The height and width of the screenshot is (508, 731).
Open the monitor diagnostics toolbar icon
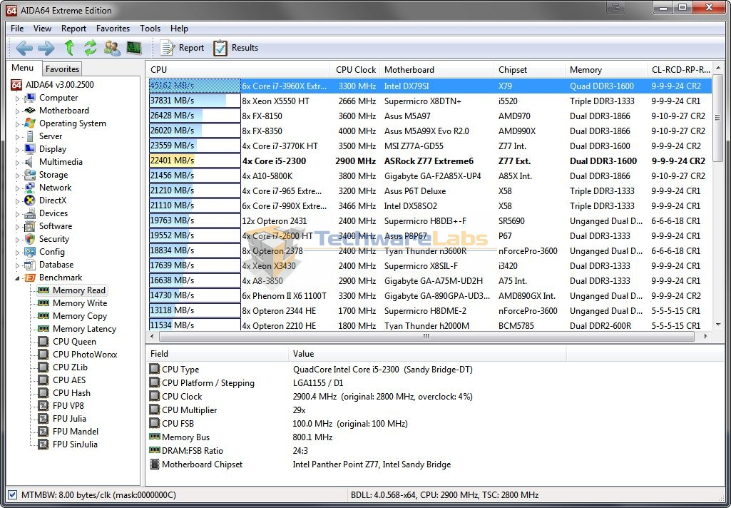click(x=134, y=48)
